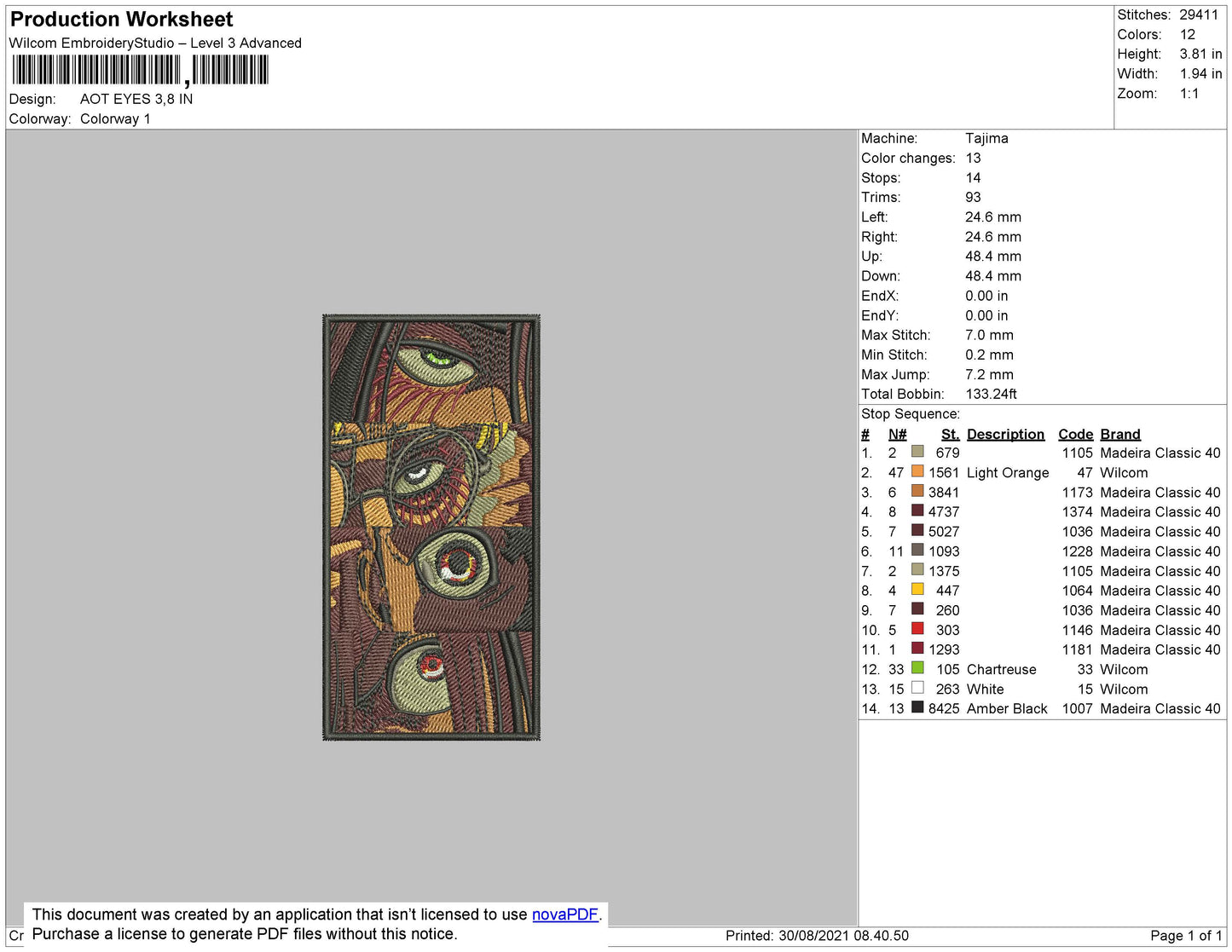The height and width of the screenshot is (952, 1232).
Task: Click the Description column header
Action: (x=1005, y=434)
